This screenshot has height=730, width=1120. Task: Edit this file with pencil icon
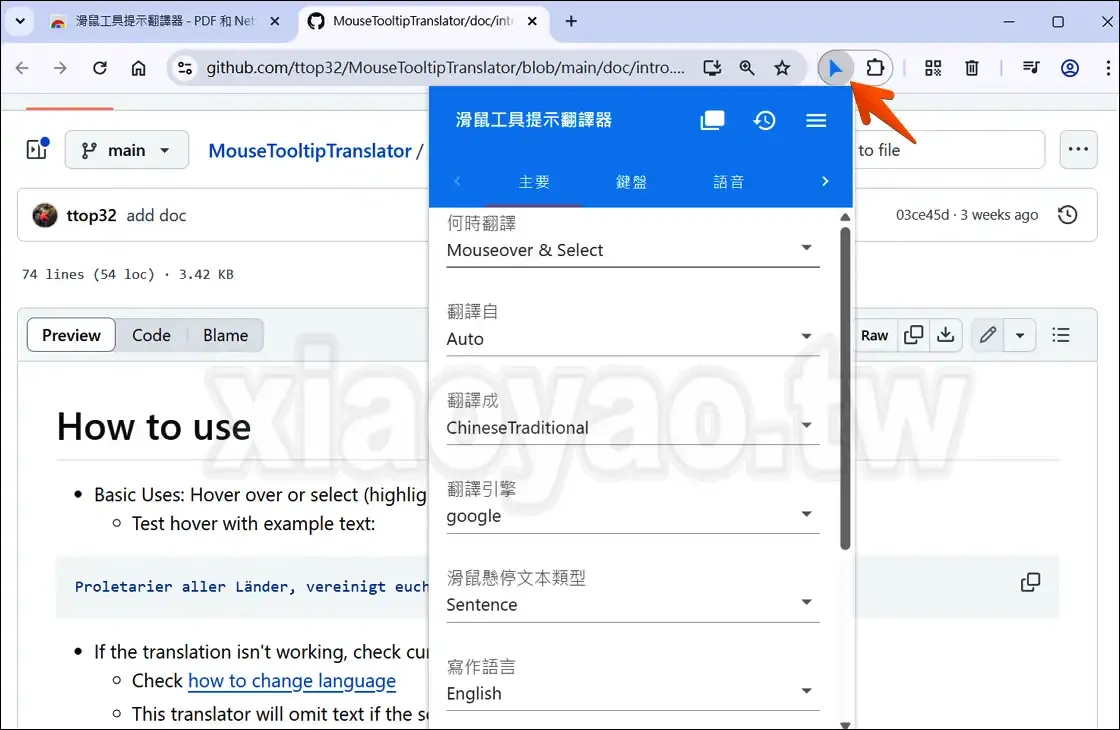coord(988,335)
